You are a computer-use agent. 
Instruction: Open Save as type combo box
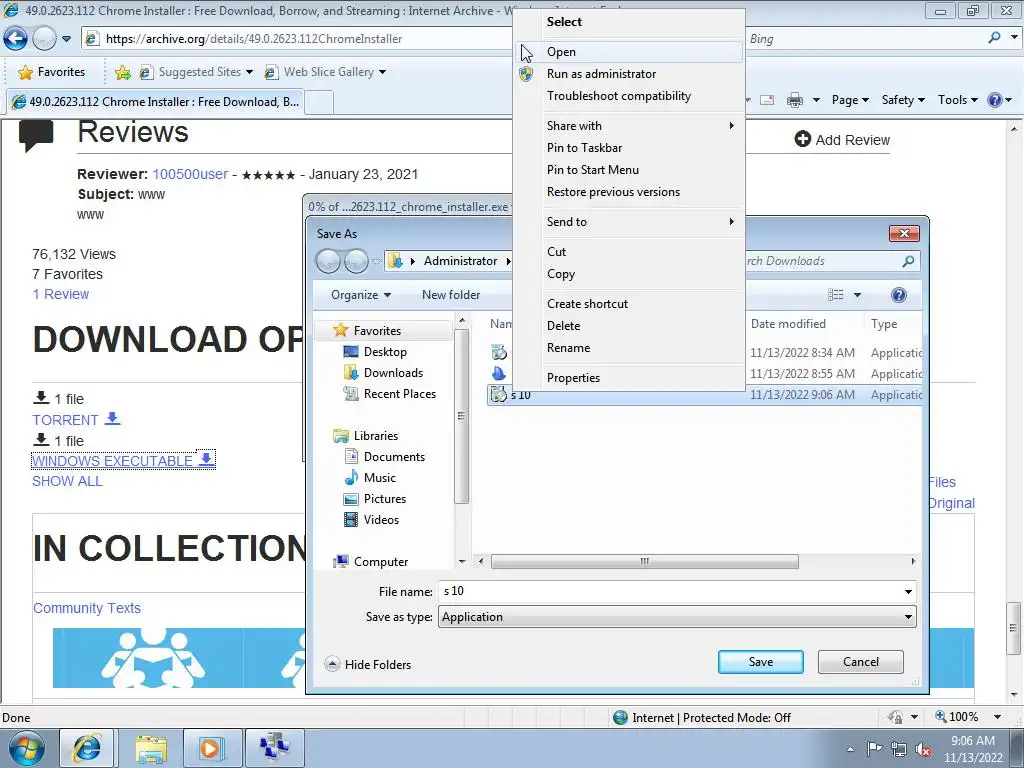pyautogui.click(x=677, y=617)
